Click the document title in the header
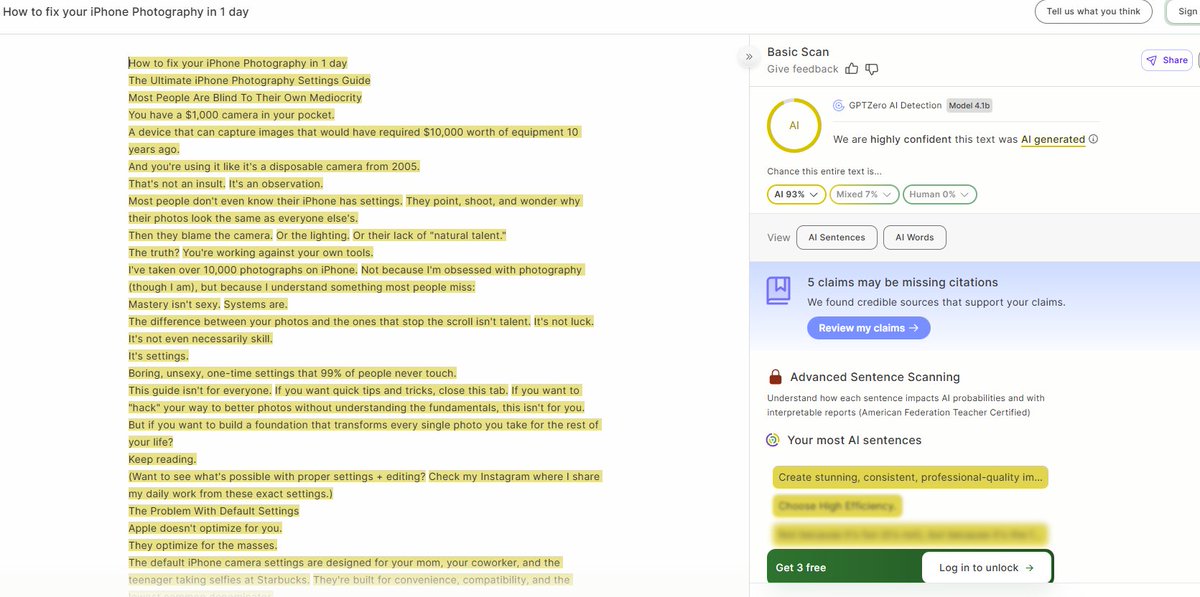 [x=126, y=12]
